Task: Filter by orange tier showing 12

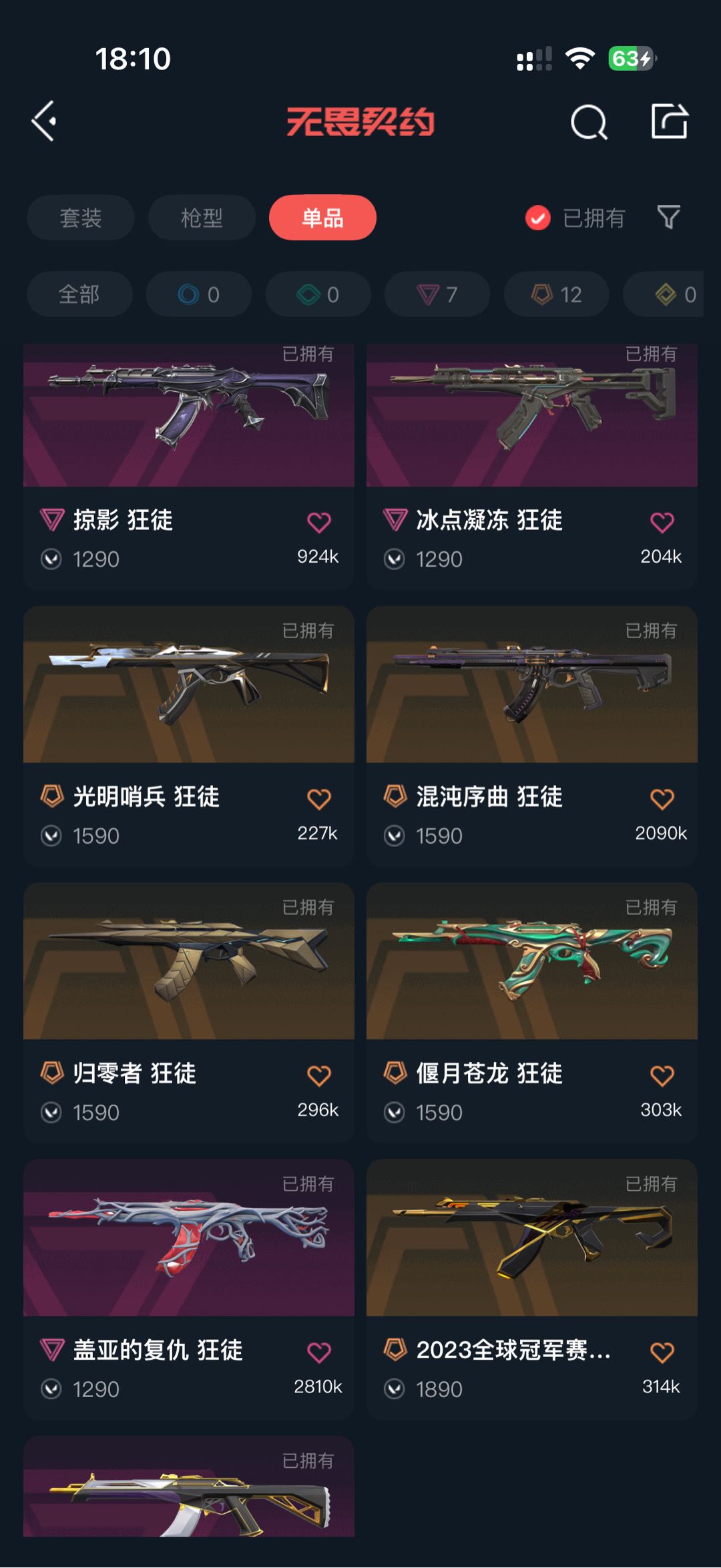Action: coord(556,294)
